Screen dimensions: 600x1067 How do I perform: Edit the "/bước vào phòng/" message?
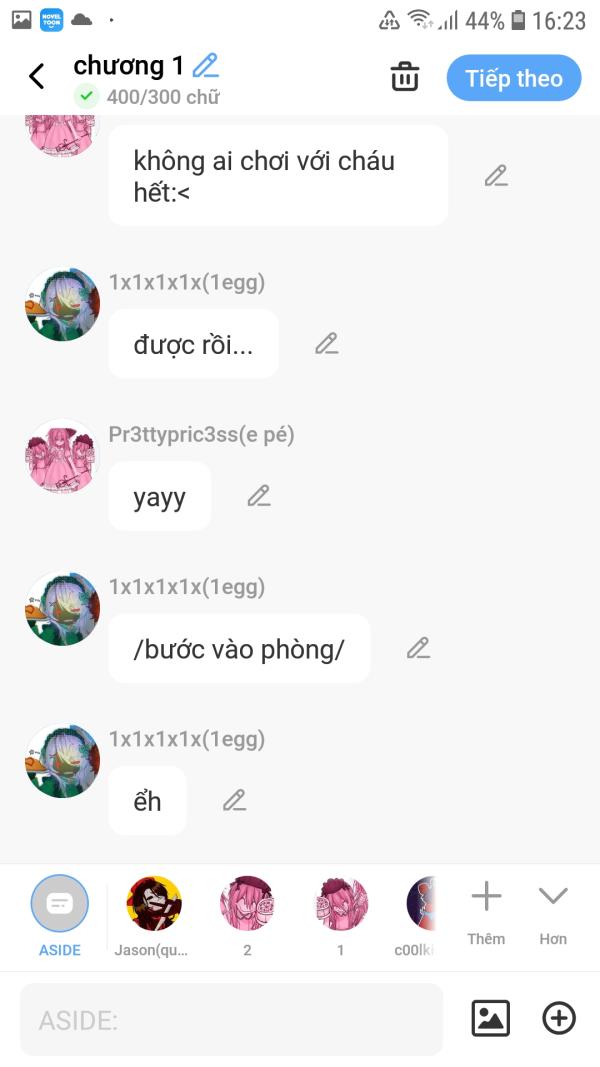pos(418,648)
